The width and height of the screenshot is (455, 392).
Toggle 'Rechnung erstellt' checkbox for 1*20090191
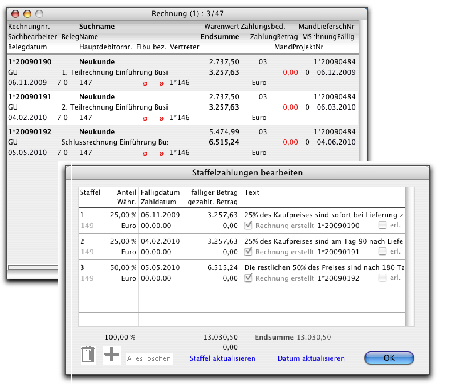[x=248, y=252]
